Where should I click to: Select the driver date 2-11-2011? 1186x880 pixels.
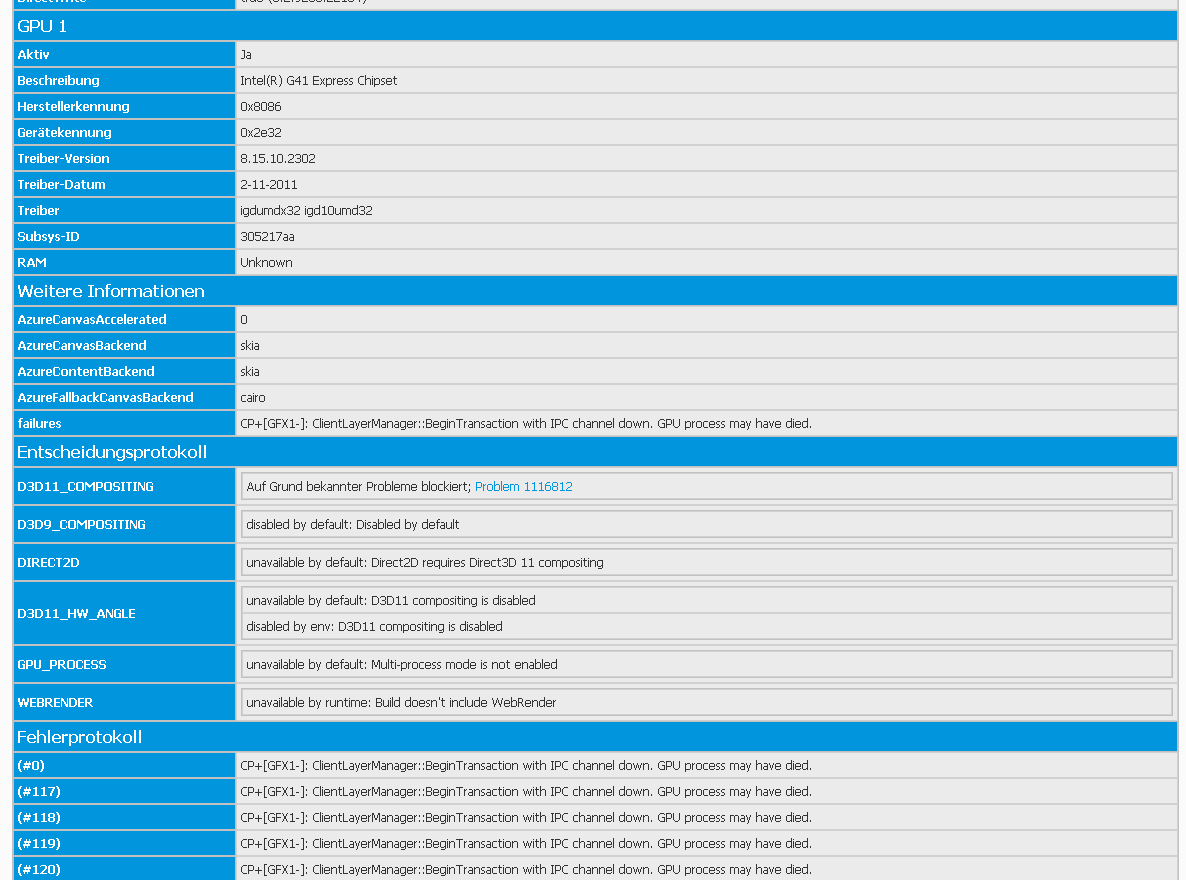click(x=269, y=185)
